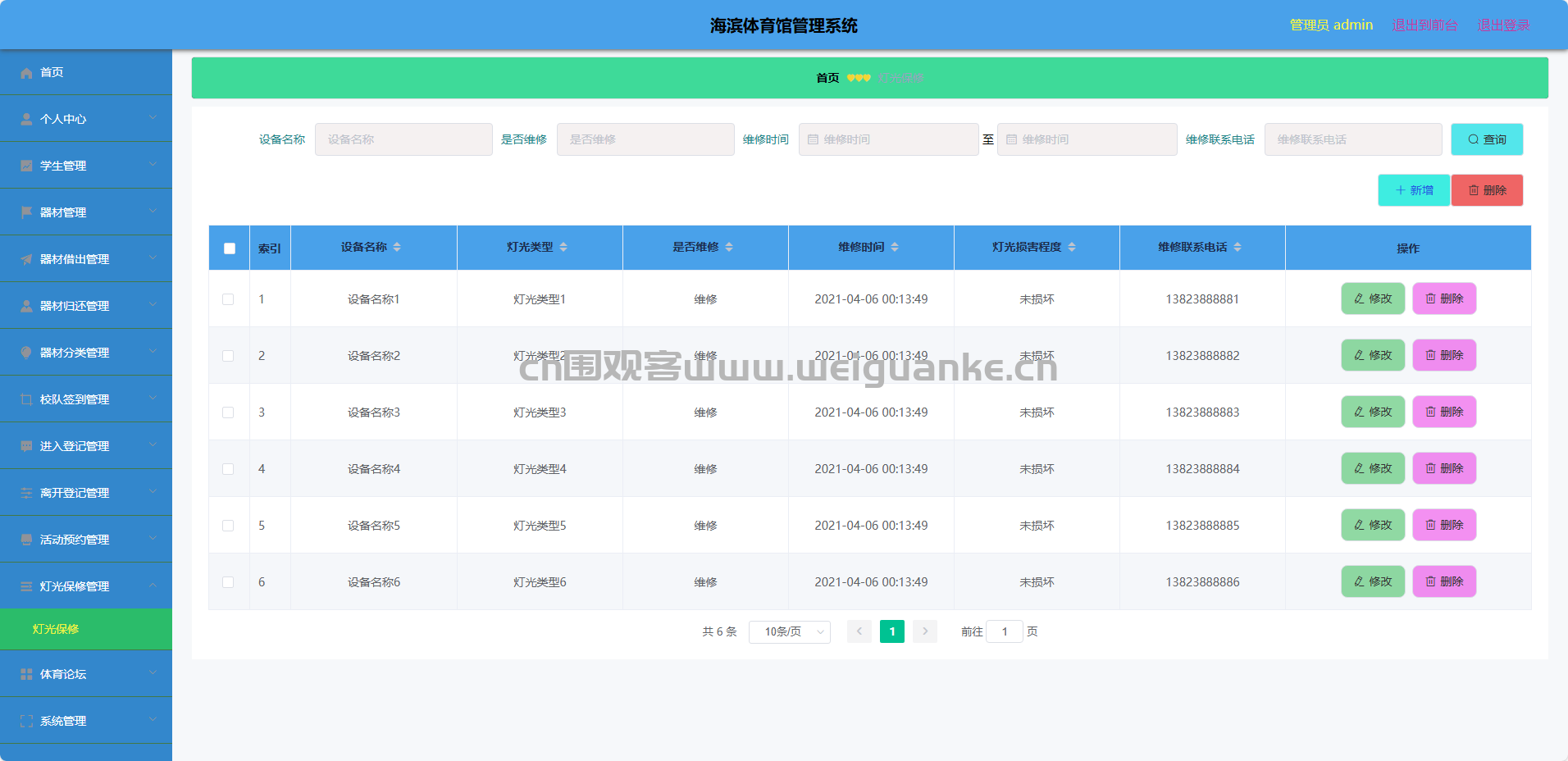Click the grid icon beside 体育论坛
Image resolution: width=1568 pixels, height=761 pixels.
coord(26,675)
